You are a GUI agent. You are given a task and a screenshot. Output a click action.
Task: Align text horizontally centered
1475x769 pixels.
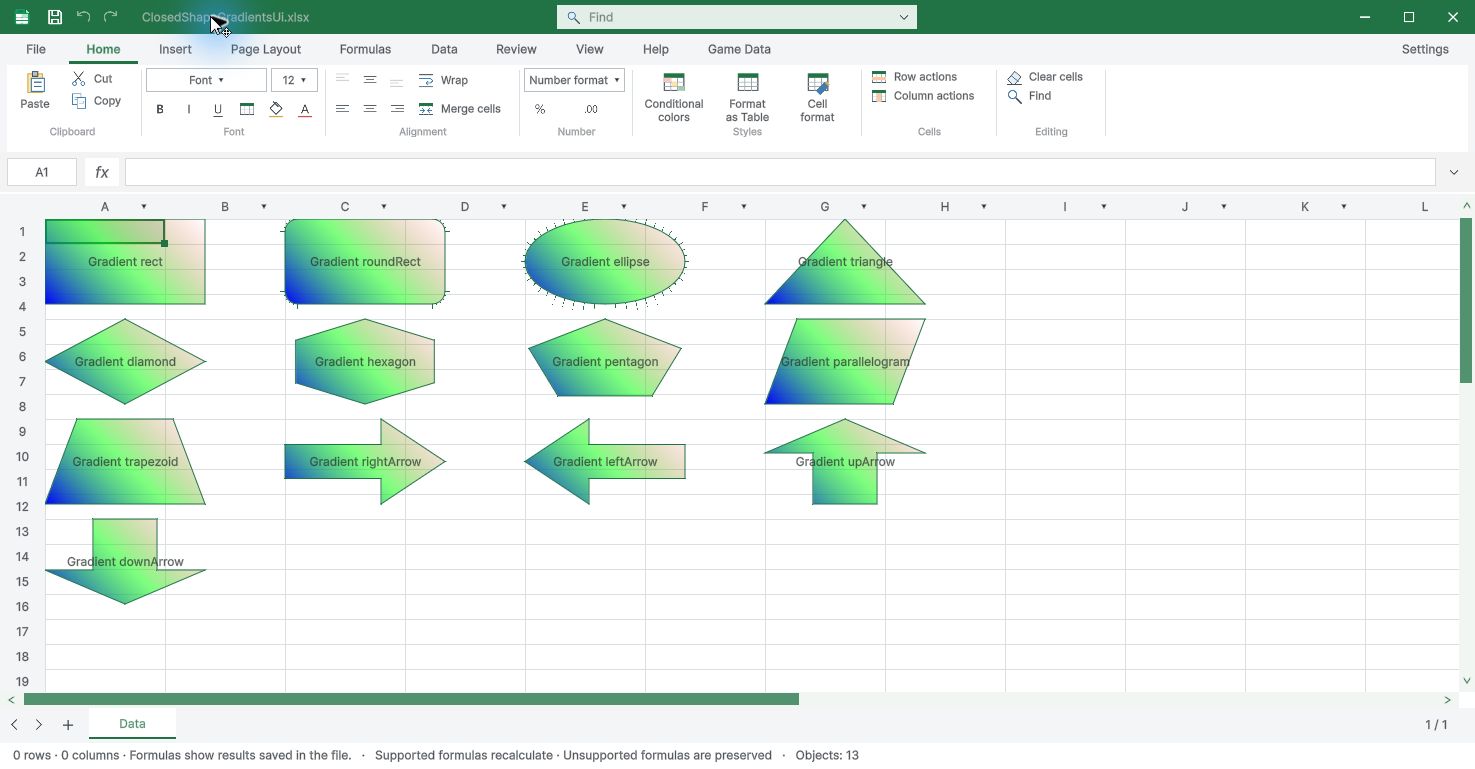(x=370, y=109)
